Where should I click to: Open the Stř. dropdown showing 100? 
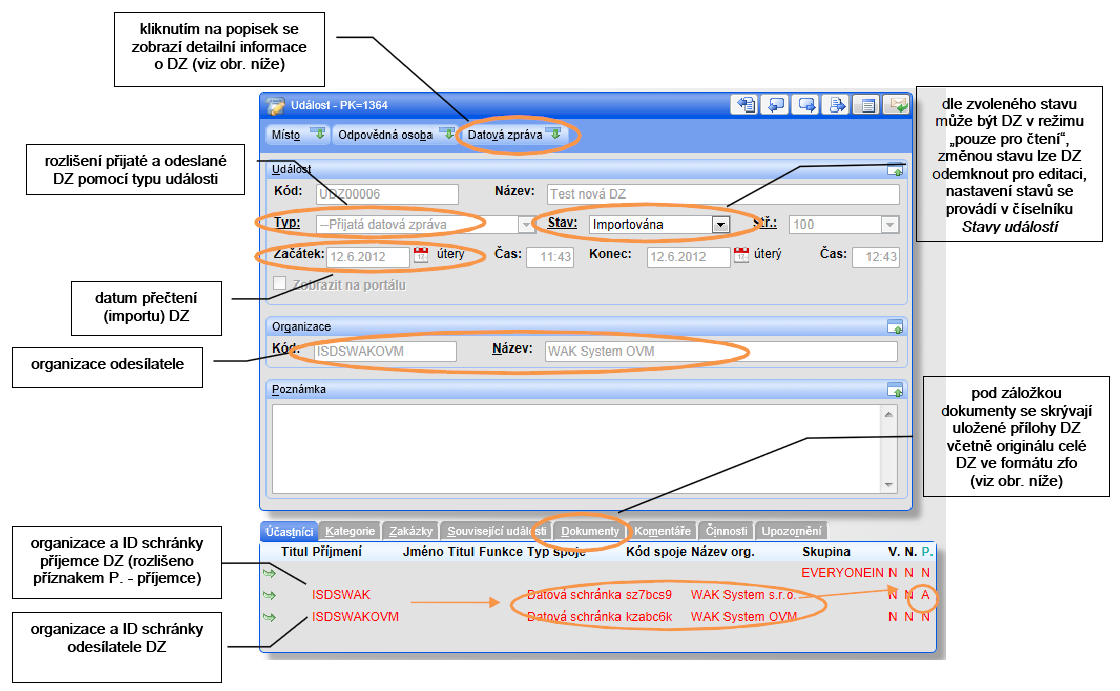(x=889, y=225)
